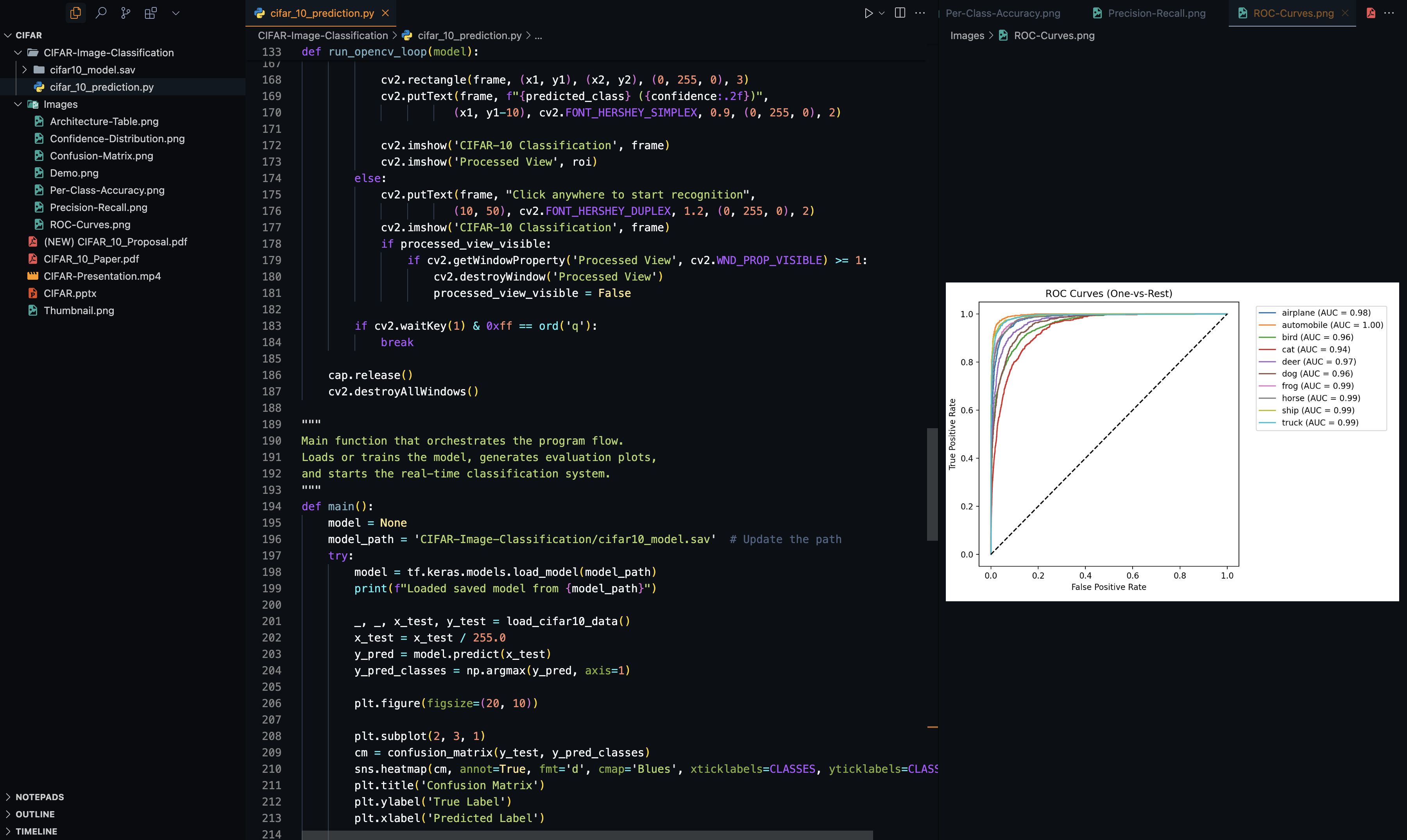Open cifar_10_prediction.py in the file tree

101,87
